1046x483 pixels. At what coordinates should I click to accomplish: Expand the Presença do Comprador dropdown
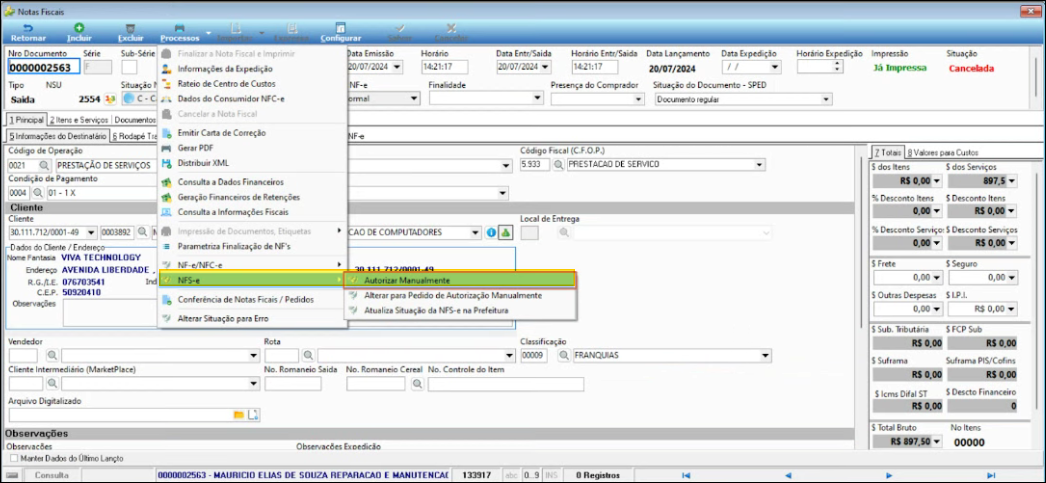(640, 99)
